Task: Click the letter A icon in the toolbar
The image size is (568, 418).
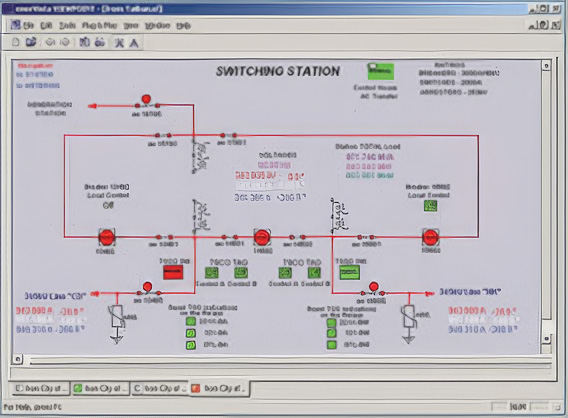Action: click(134, 43)
